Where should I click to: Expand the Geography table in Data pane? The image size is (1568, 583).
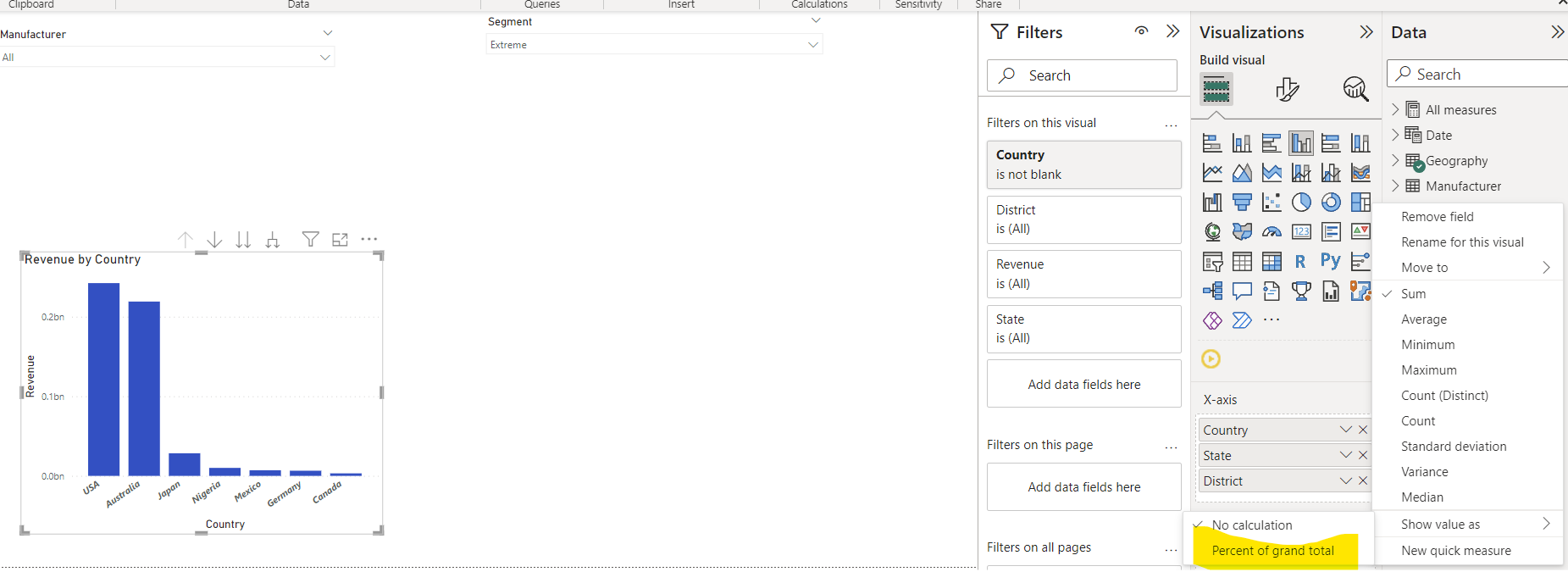[x=1395, y=160]
